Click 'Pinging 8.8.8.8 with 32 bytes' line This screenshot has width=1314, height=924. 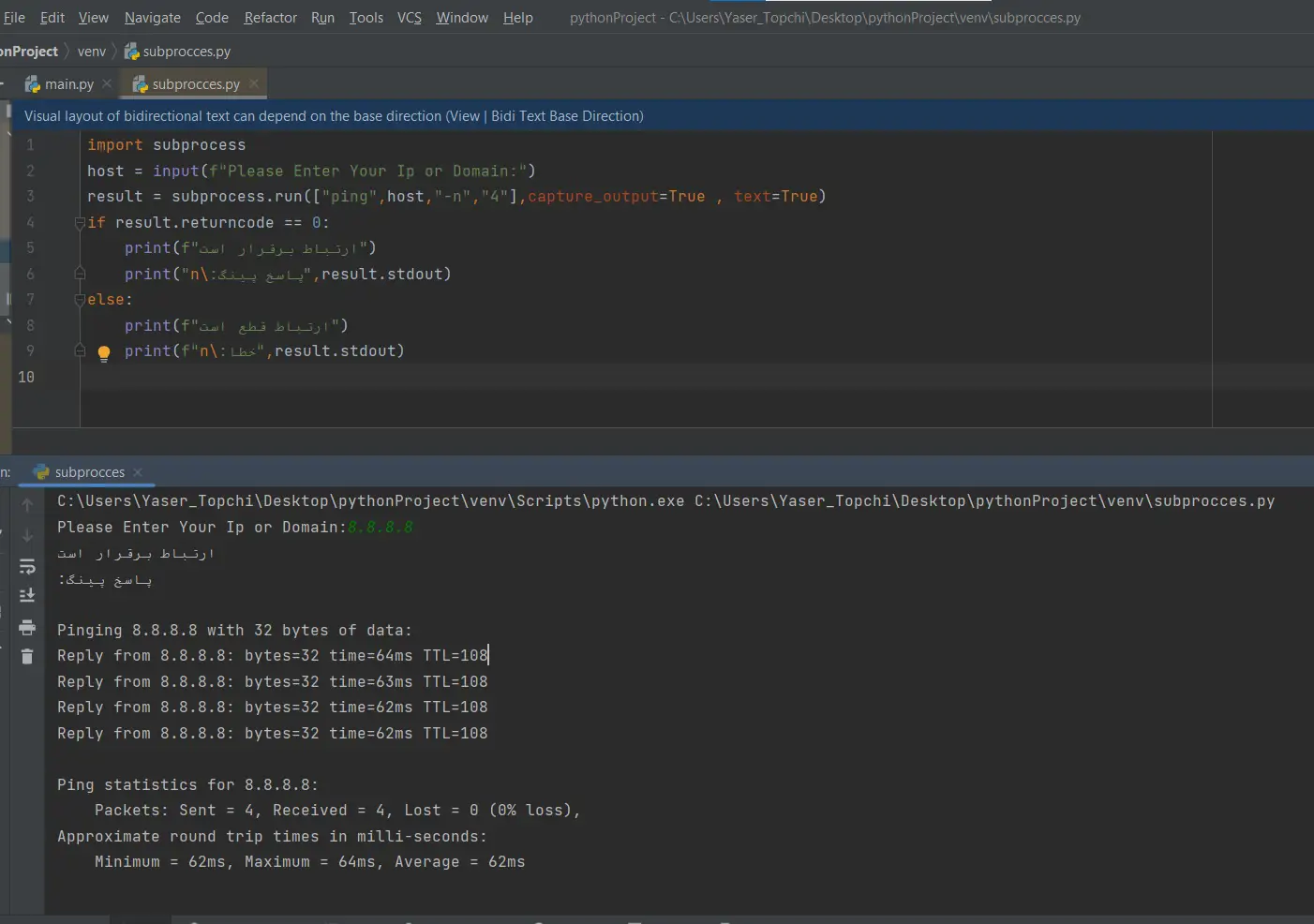[x=234, y=631]
